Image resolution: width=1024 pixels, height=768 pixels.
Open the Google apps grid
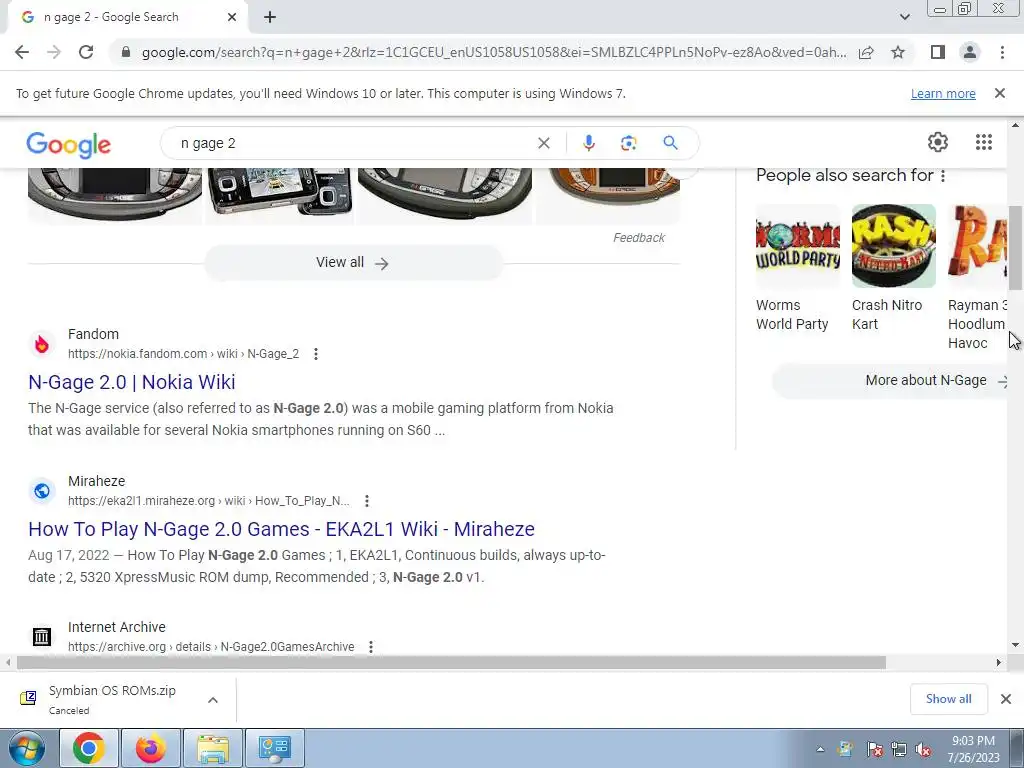tap(984, 142)
